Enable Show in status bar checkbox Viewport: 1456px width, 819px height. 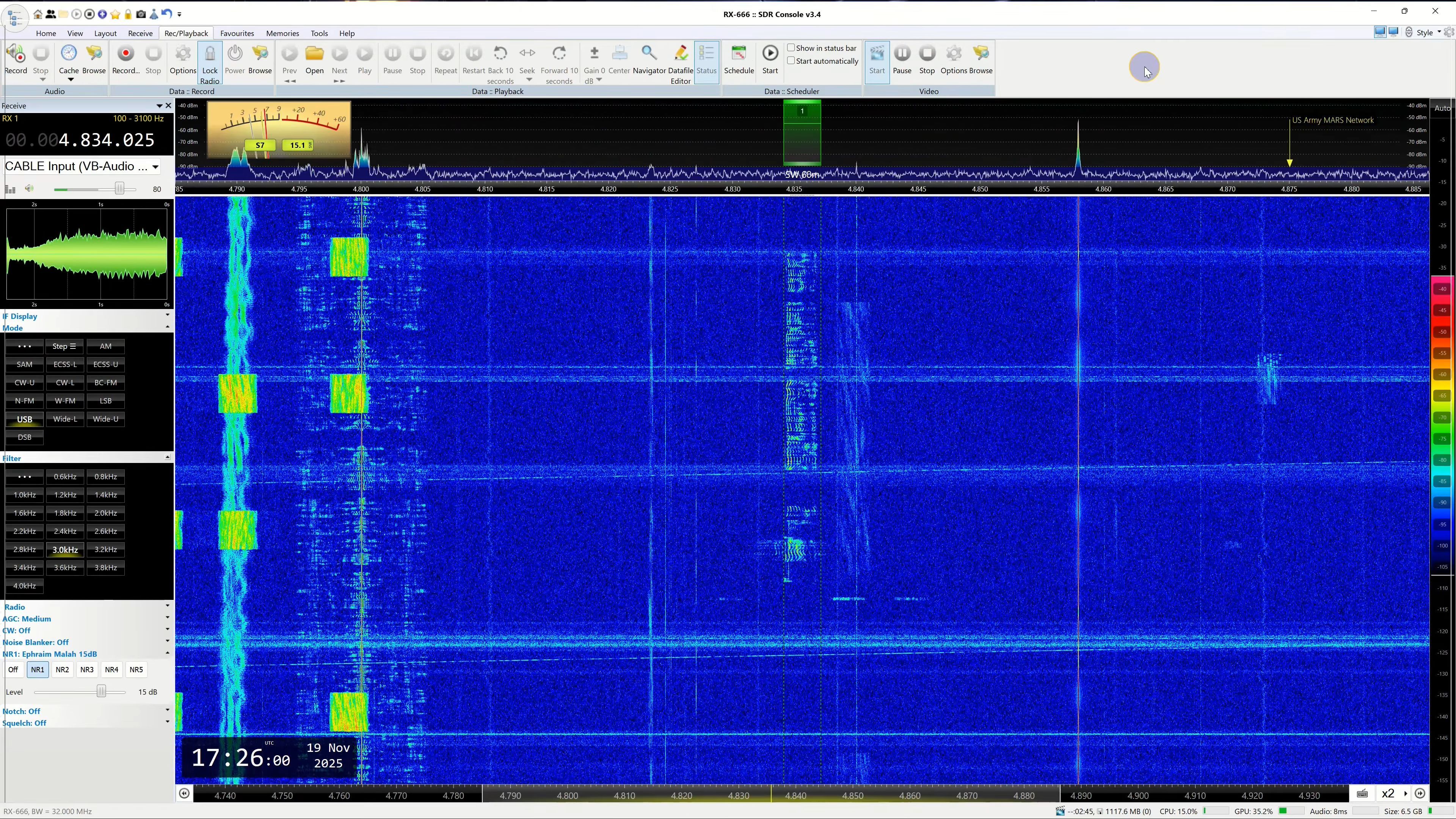[x=791, y=48]
